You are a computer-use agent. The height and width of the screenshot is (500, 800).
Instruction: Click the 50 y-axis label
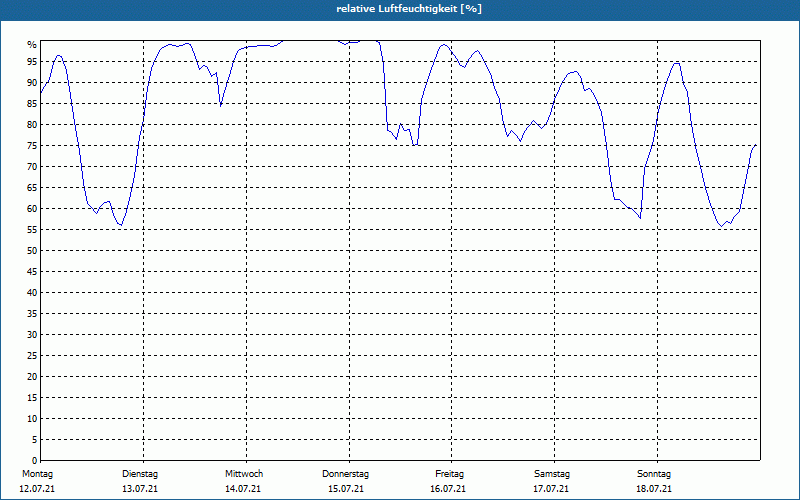tap(32, 251)
